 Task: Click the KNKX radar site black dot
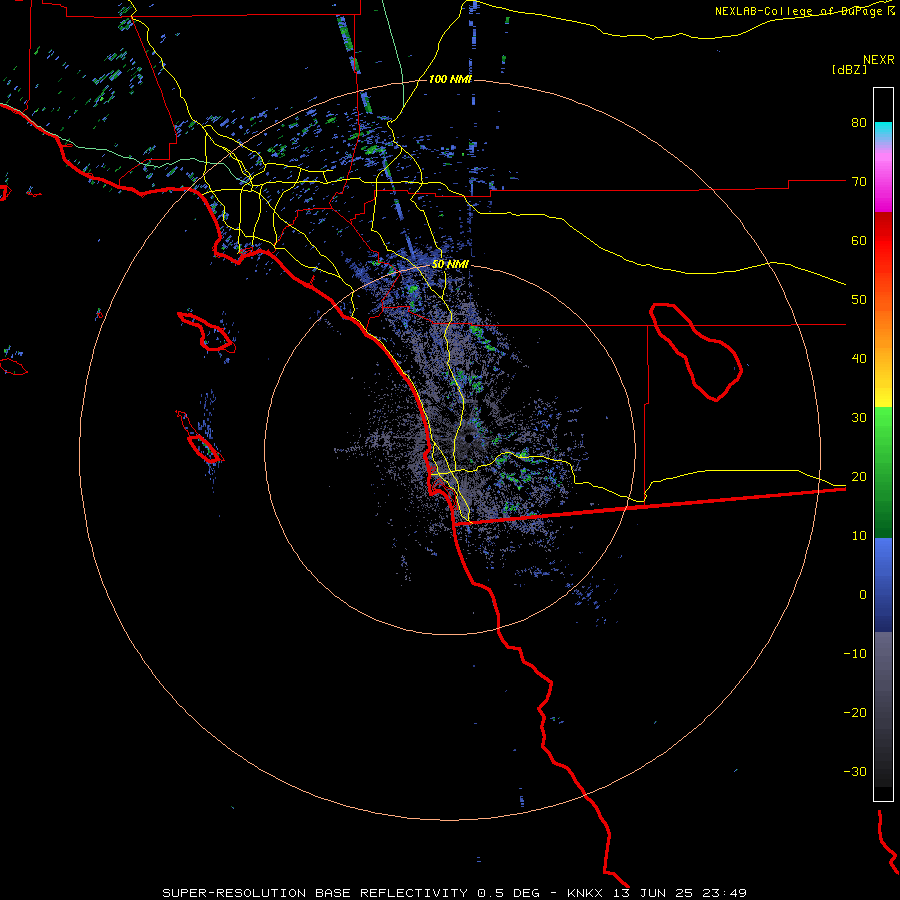tap(468, 439)
